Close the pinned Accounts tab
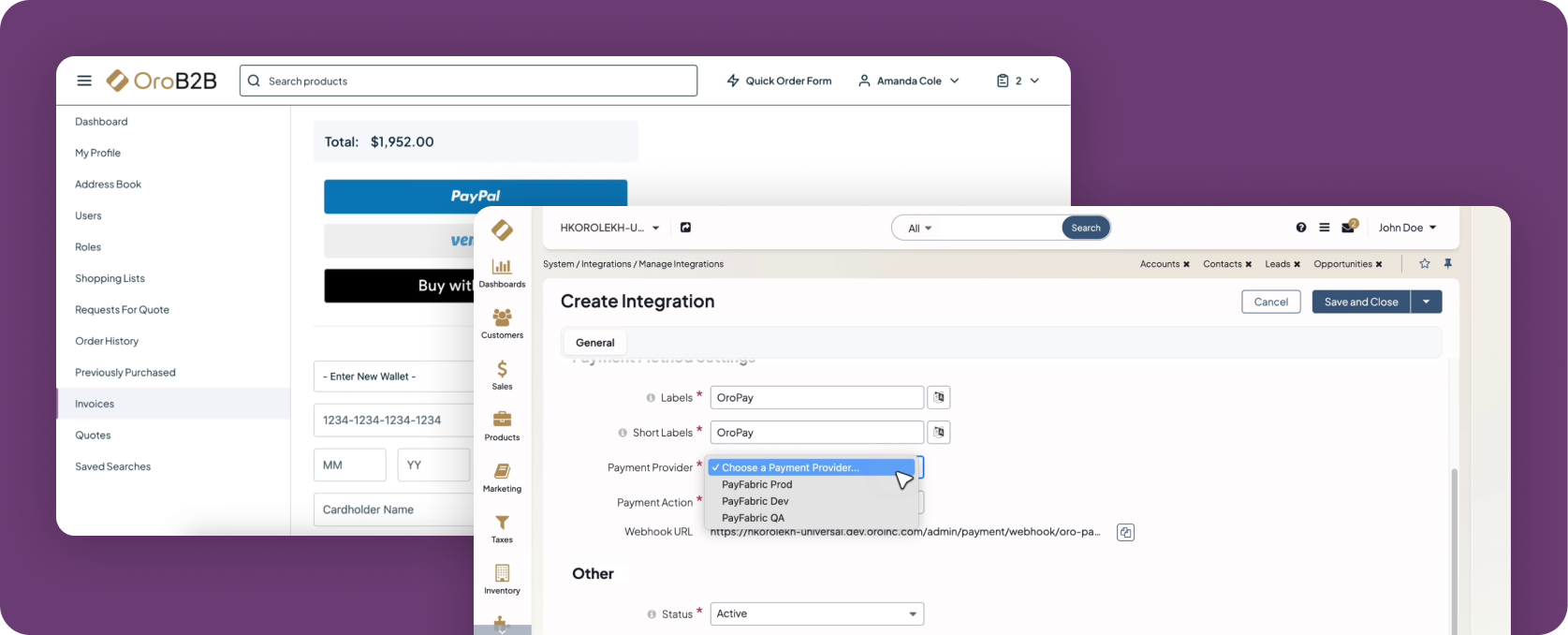1568x635 pixels. (1186, 264)
